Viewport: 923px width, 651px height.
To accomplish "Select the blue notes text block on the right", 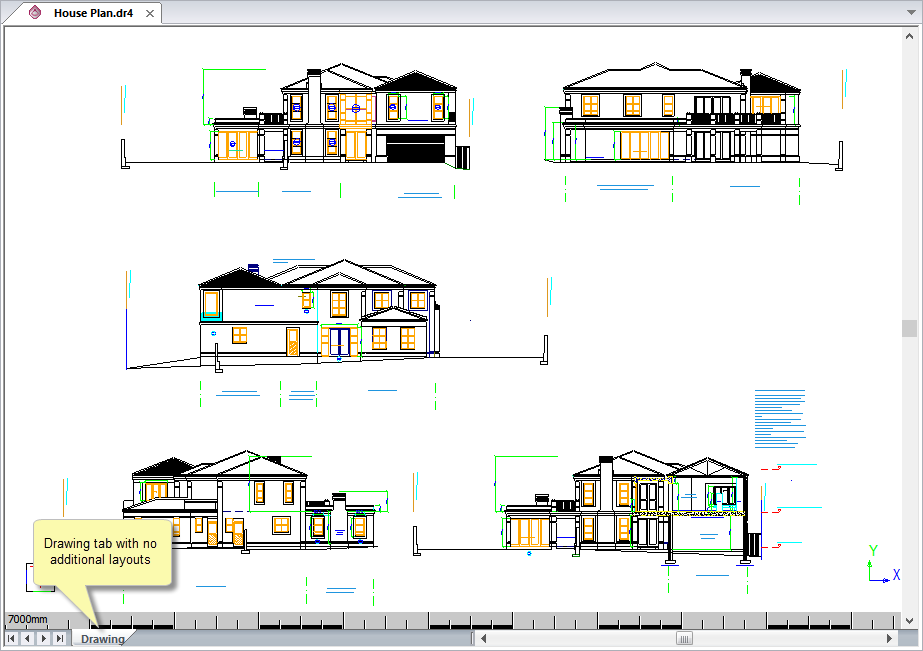I will pos(780,415).
